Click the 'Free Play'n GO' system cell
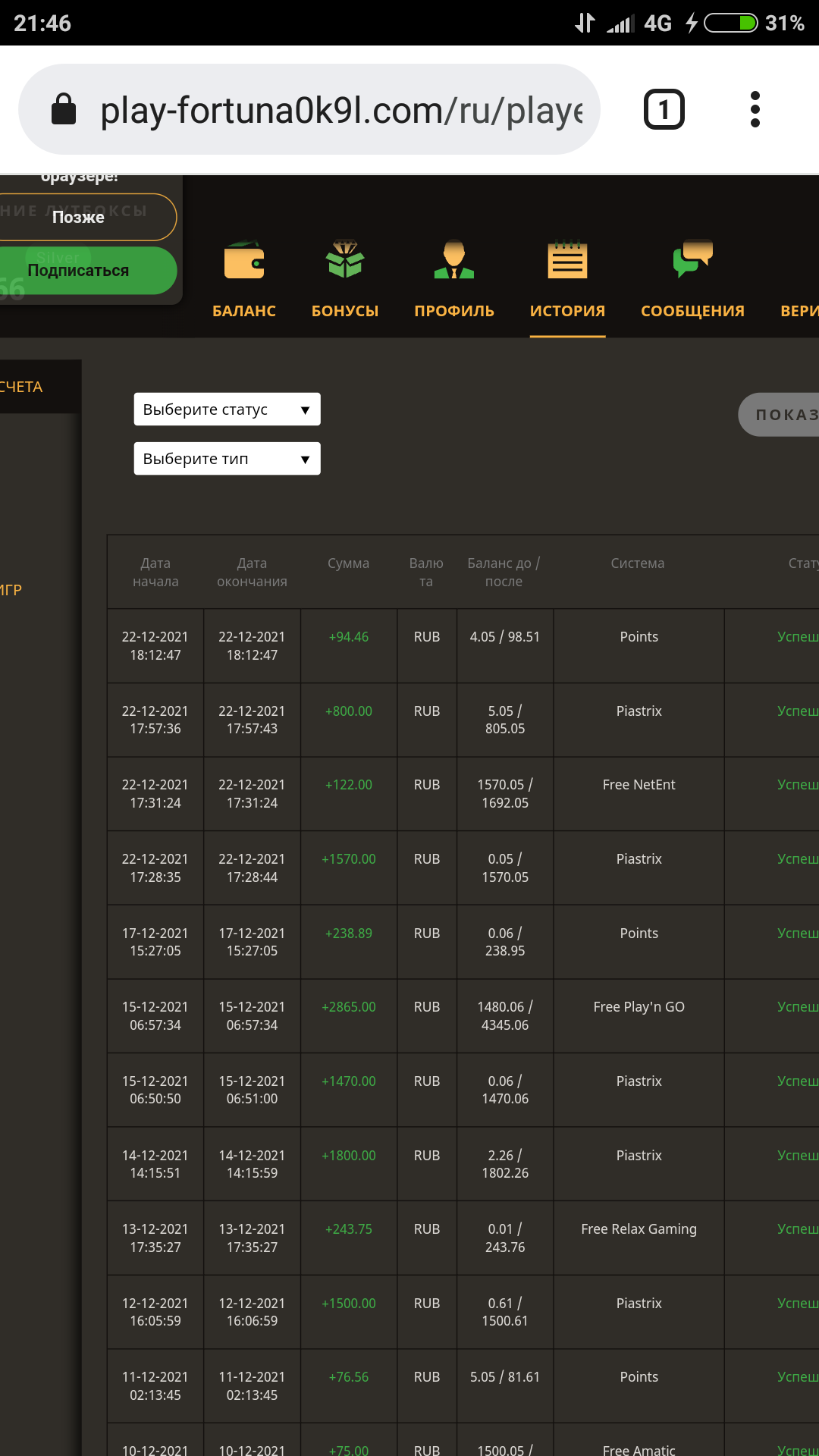Image resolution: width=819 pixels, height=1456 pixels. [639, 1007]
